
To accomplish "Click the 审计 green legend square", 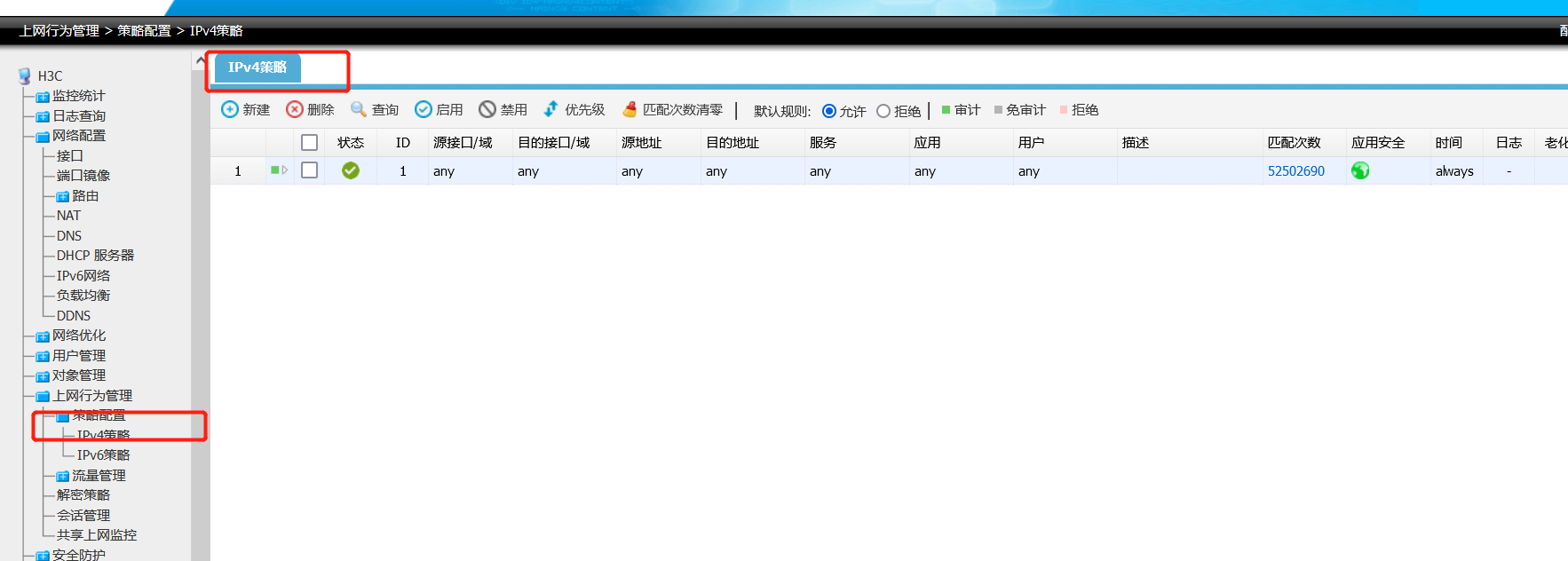I will (x=946, y=110).
